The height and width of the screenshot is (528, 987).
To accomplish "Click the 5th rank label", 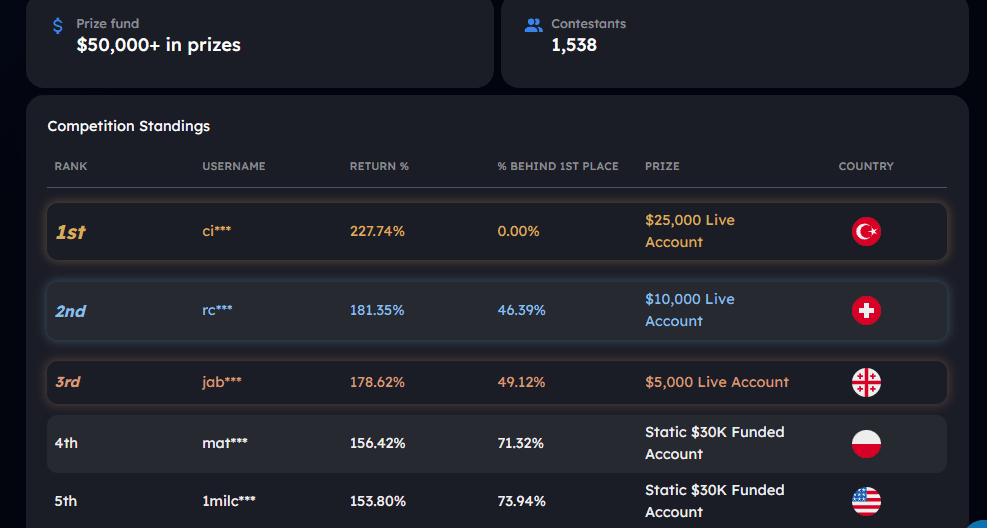I will coord(66,501).
